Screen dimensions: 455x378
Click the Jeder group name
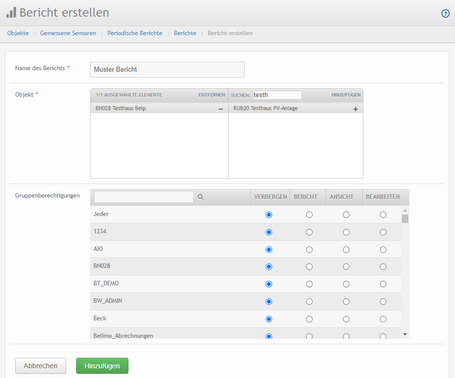101,214
